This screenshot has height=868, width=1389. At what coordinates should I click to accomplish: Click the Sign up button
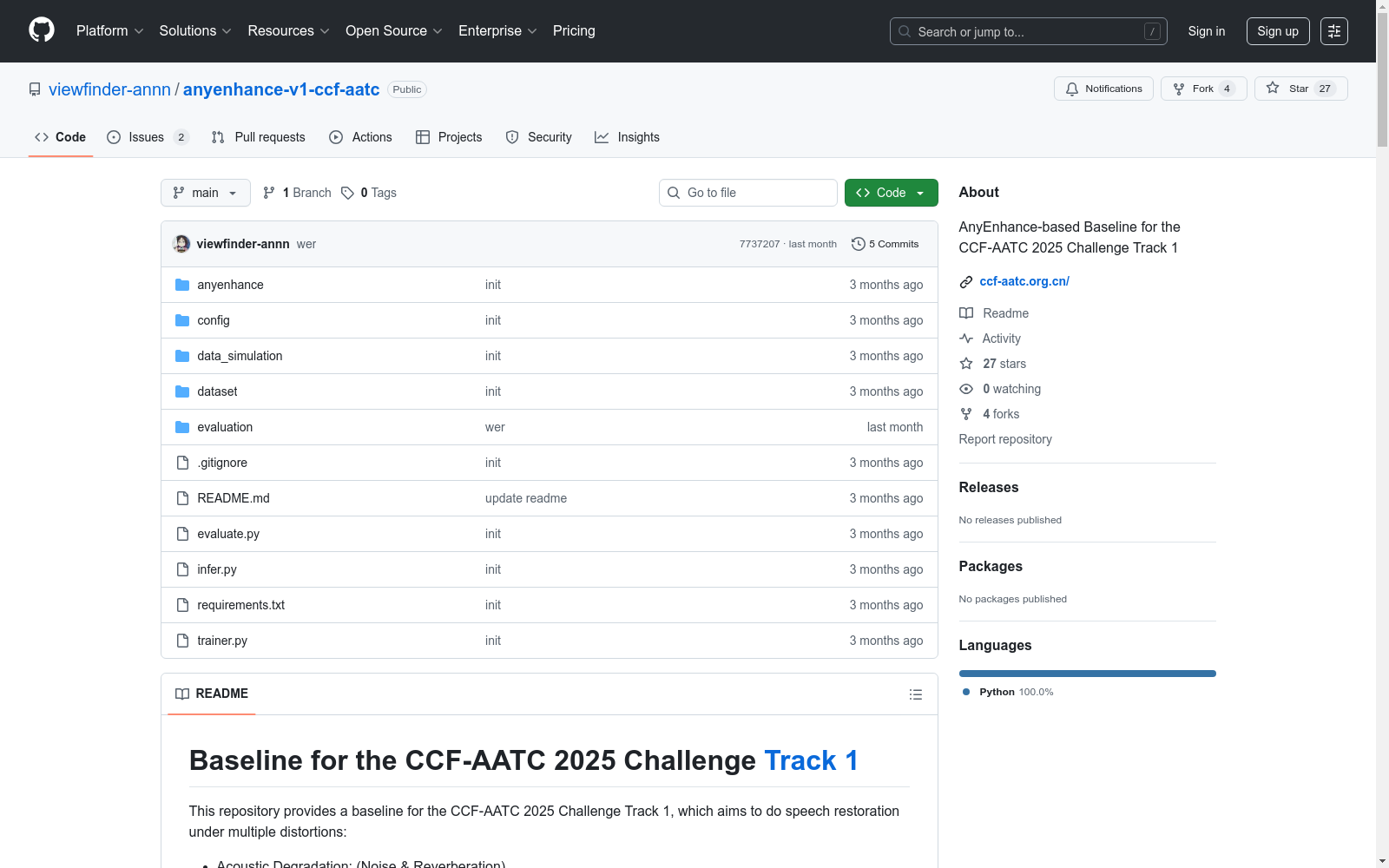(1278, 31)
